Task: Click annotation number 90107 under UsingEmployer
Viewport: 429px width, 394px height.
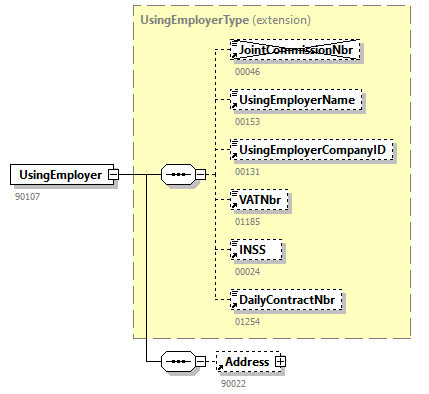Action: [x=27, y=197]
